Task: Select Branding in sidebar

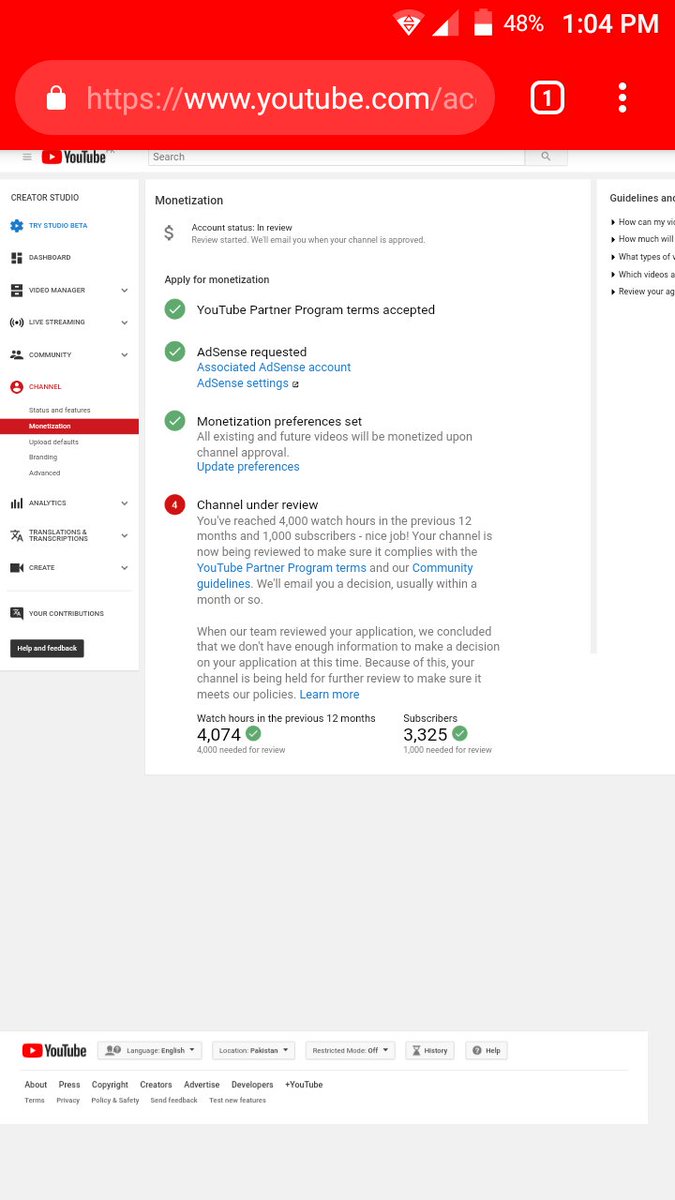Action: pos(43,457)
